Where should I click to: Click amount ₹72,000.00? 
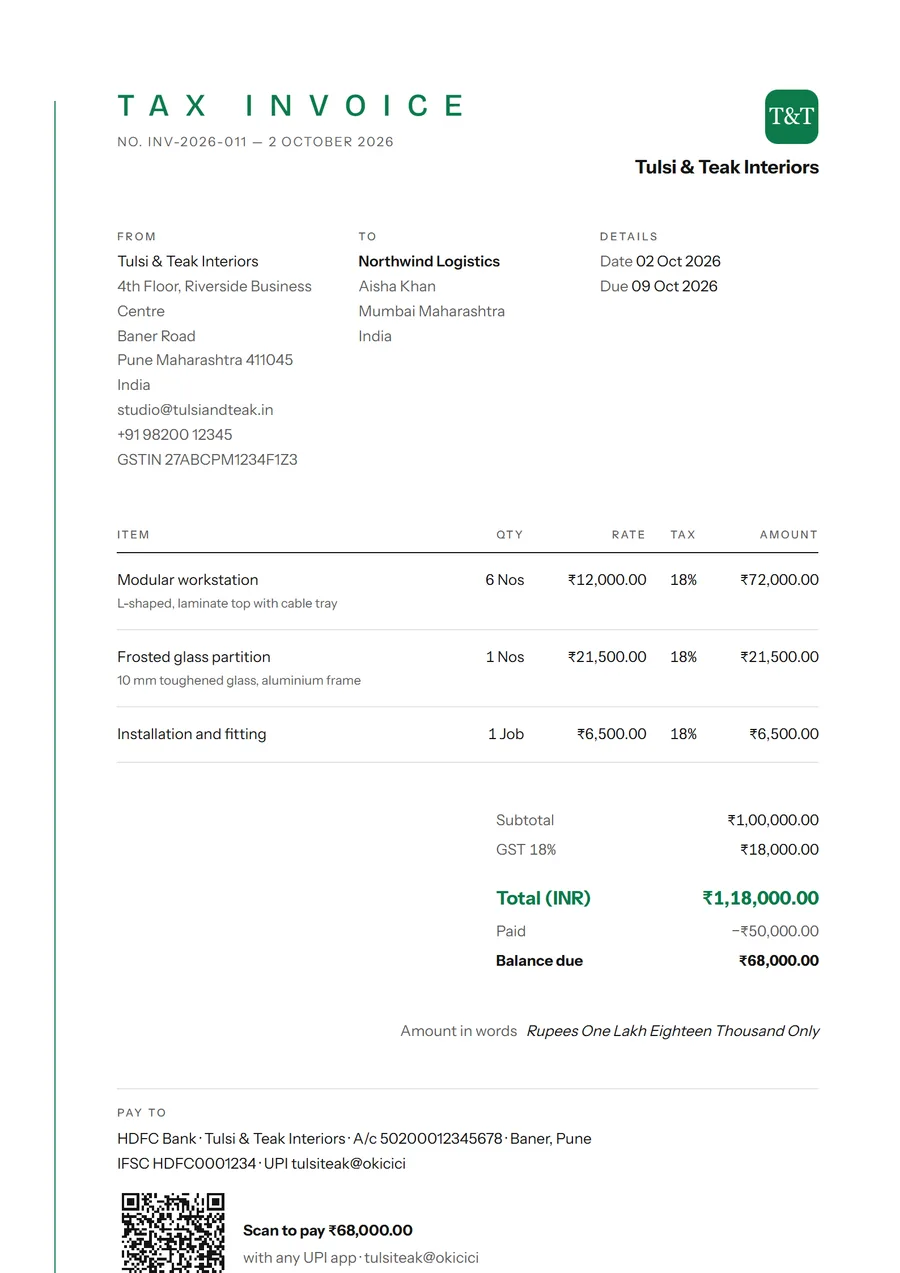(780, 580)
